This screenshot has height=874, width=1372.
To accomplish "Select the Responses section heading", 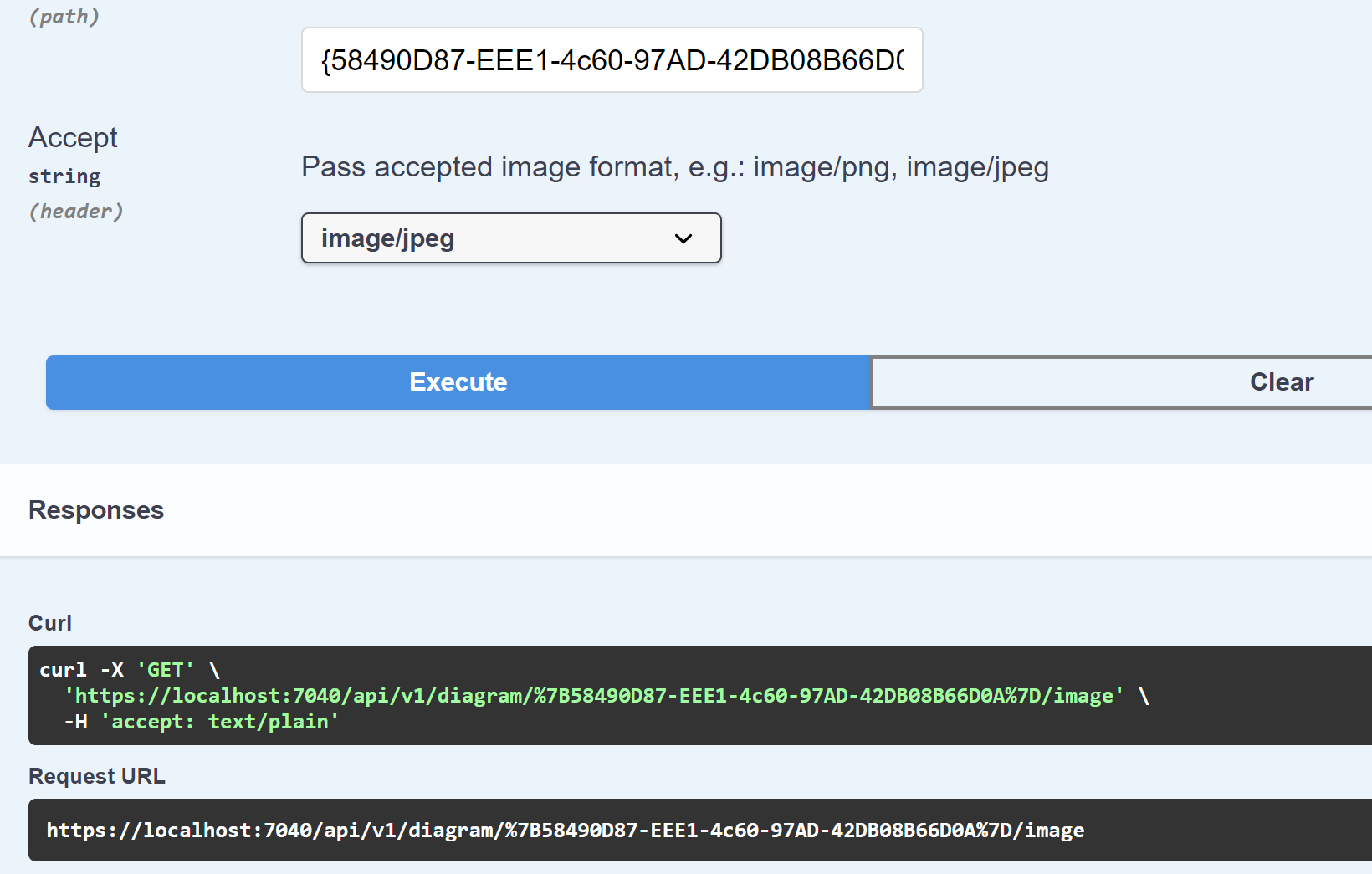I will (x=96, y=510).
